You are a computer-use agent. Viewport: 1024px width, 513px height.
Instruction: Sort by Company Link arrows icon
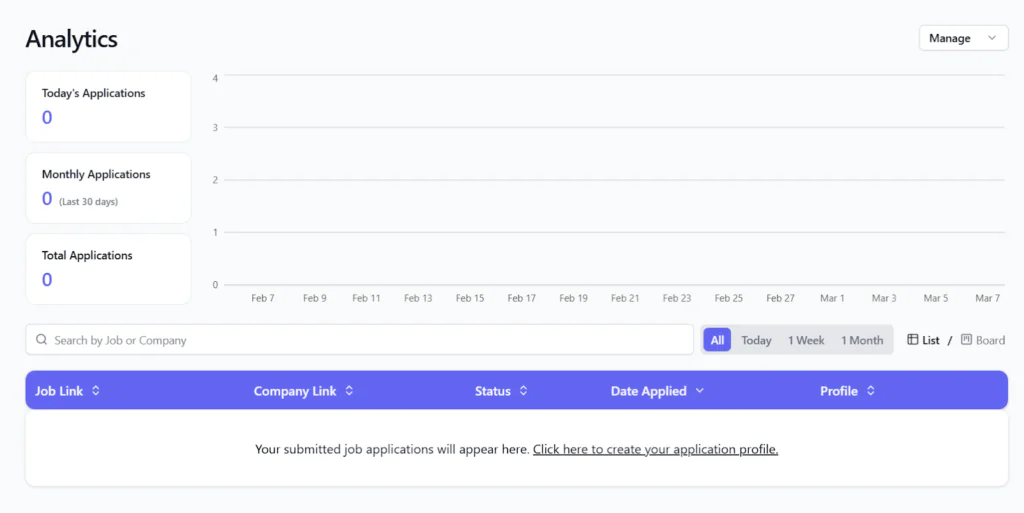(349, 390)
